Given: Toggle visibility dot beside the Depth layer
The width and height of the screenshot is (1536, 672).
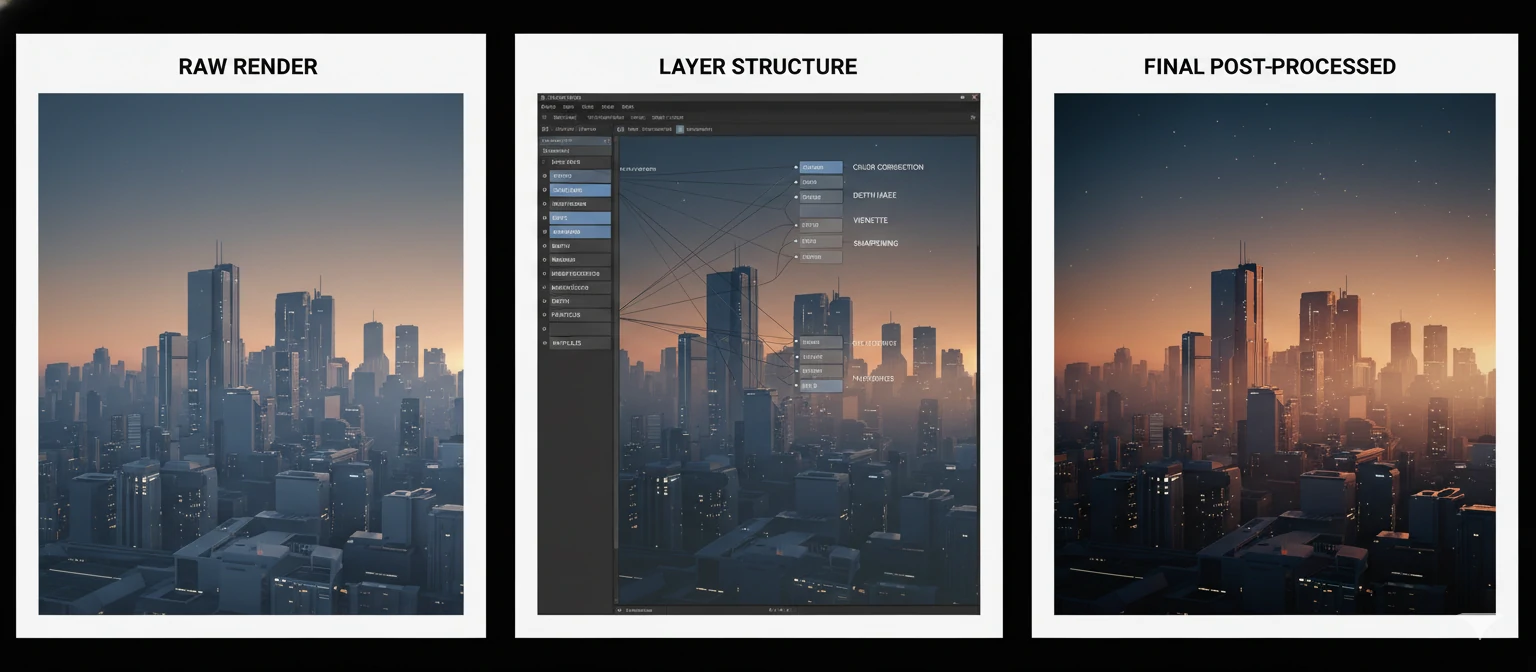Looking at the screenshot, I should [x=545, y=301].
